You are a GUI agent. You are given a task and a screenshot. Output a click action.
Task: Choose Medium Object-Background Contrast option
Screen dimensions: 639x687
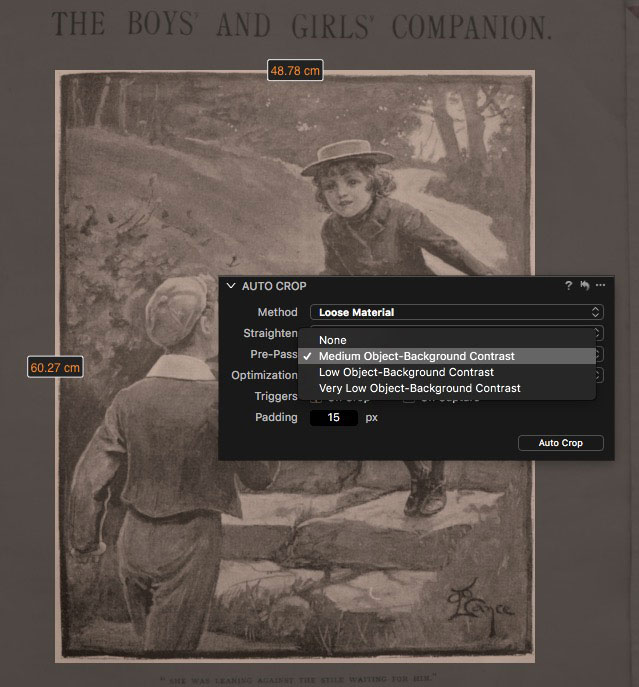point(447,356)
